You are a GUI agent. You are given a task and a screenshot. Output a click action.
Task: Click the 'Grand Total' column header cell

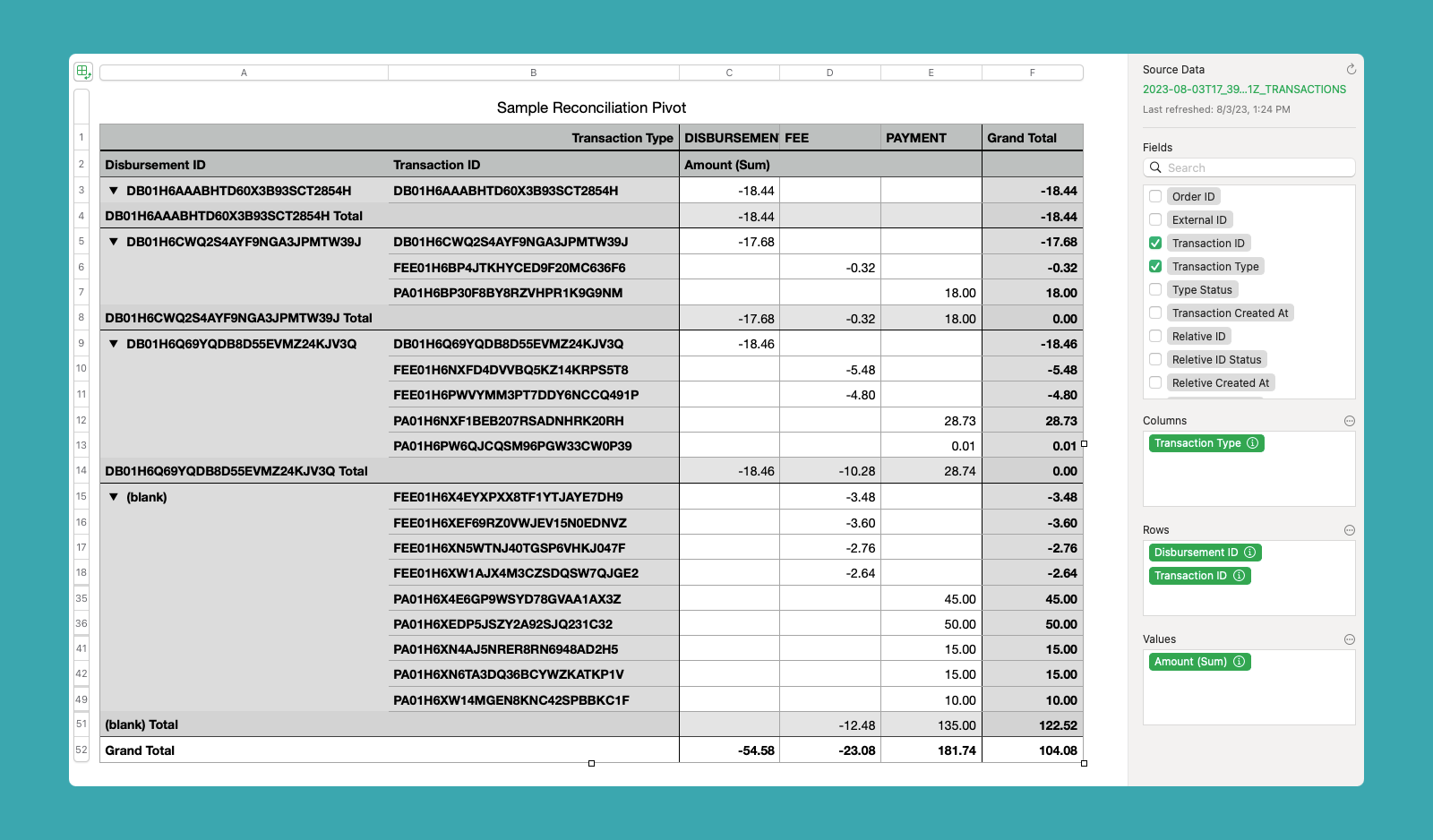[1033, 138]
